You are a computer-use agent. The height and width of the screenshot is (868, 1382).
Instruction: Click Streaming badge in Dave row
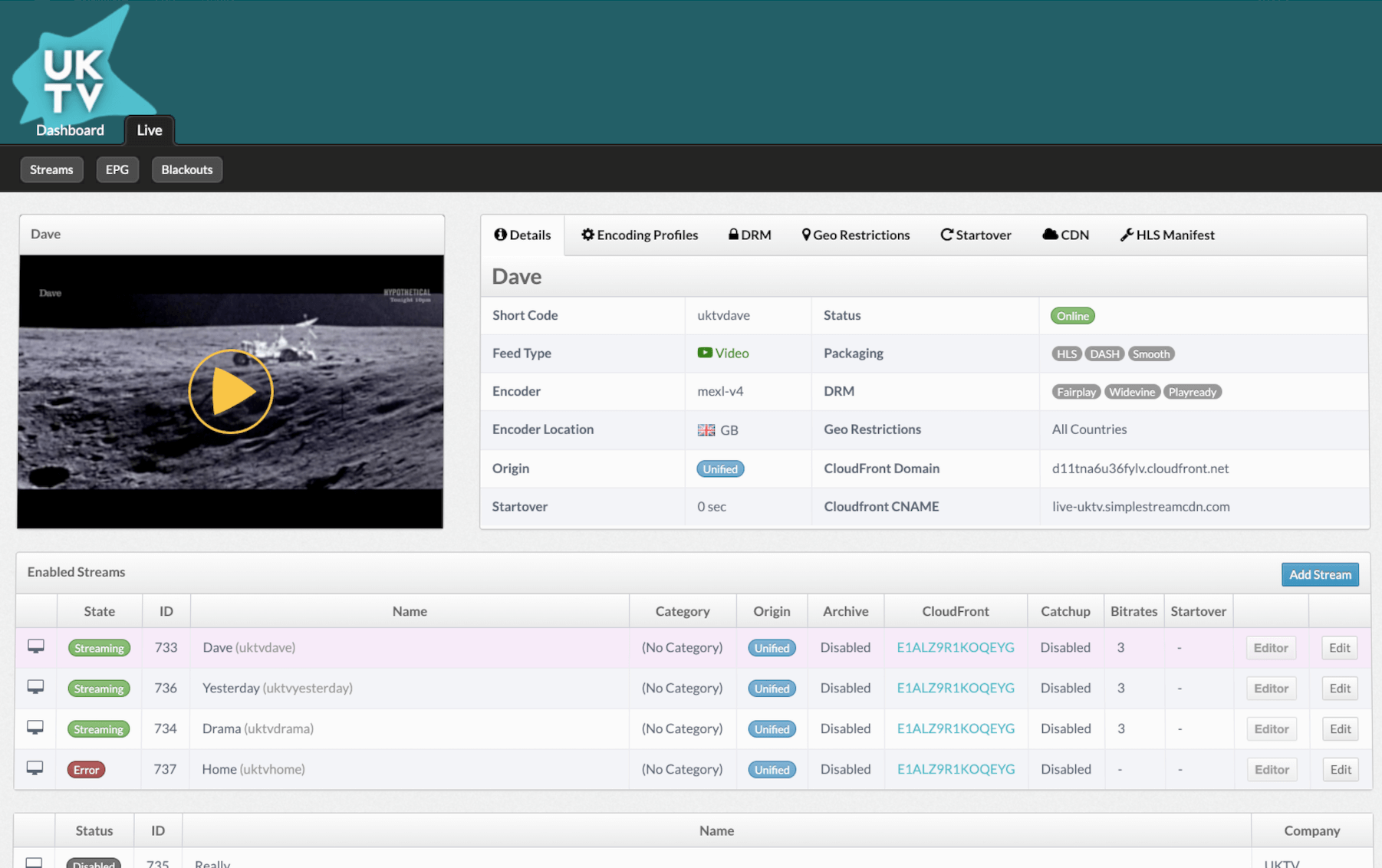(x=99, y=648)
